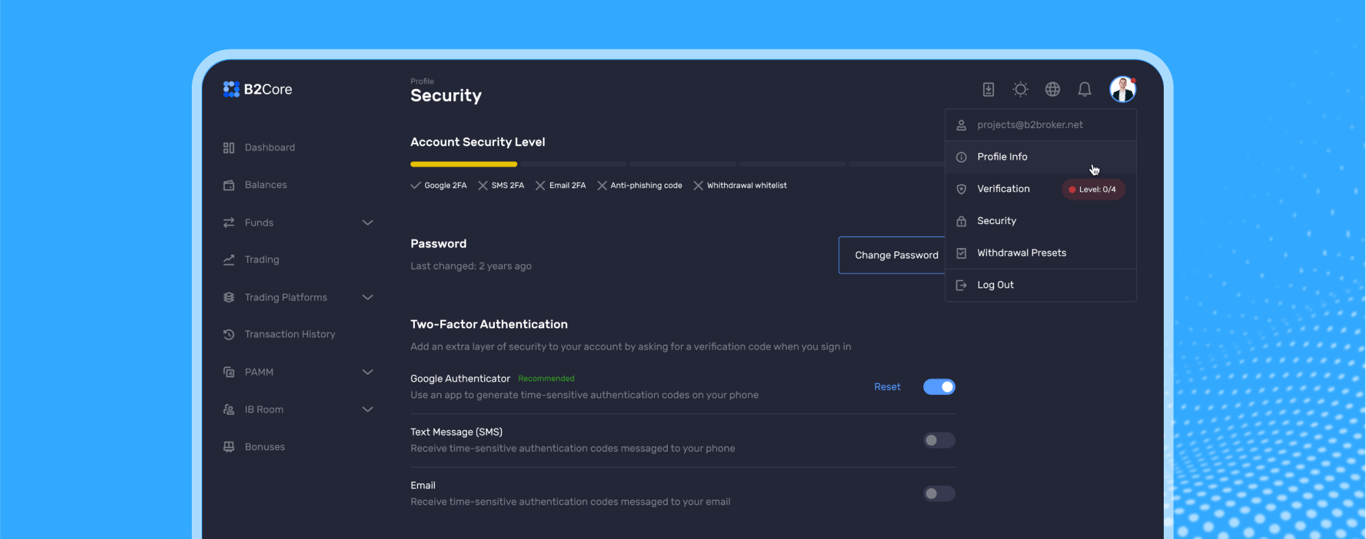Click the B2Core logo
Viewport: 1366px width, 539px height.
coord(257,89)
